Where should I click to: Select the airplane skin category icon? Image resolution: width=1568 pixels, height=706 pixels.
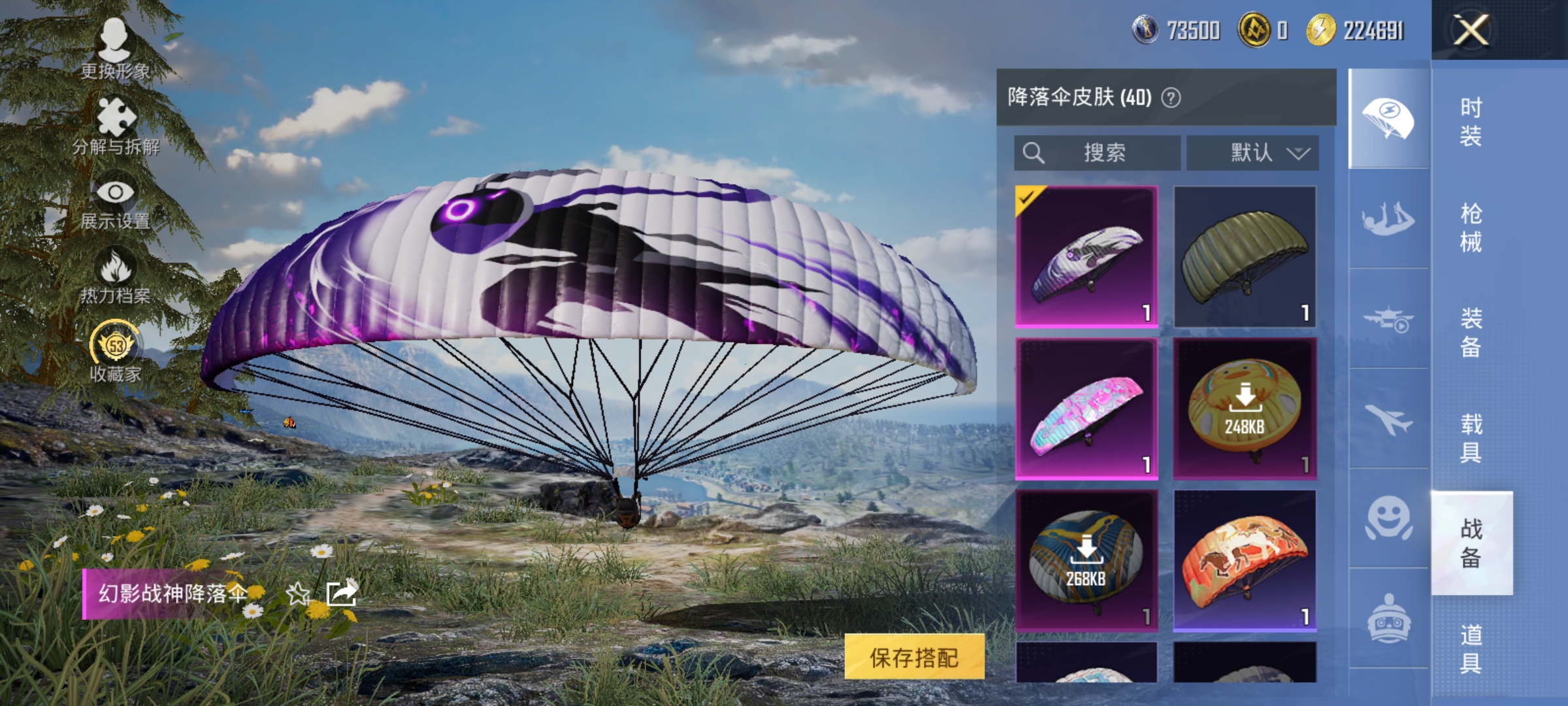tap(1388, 418)
